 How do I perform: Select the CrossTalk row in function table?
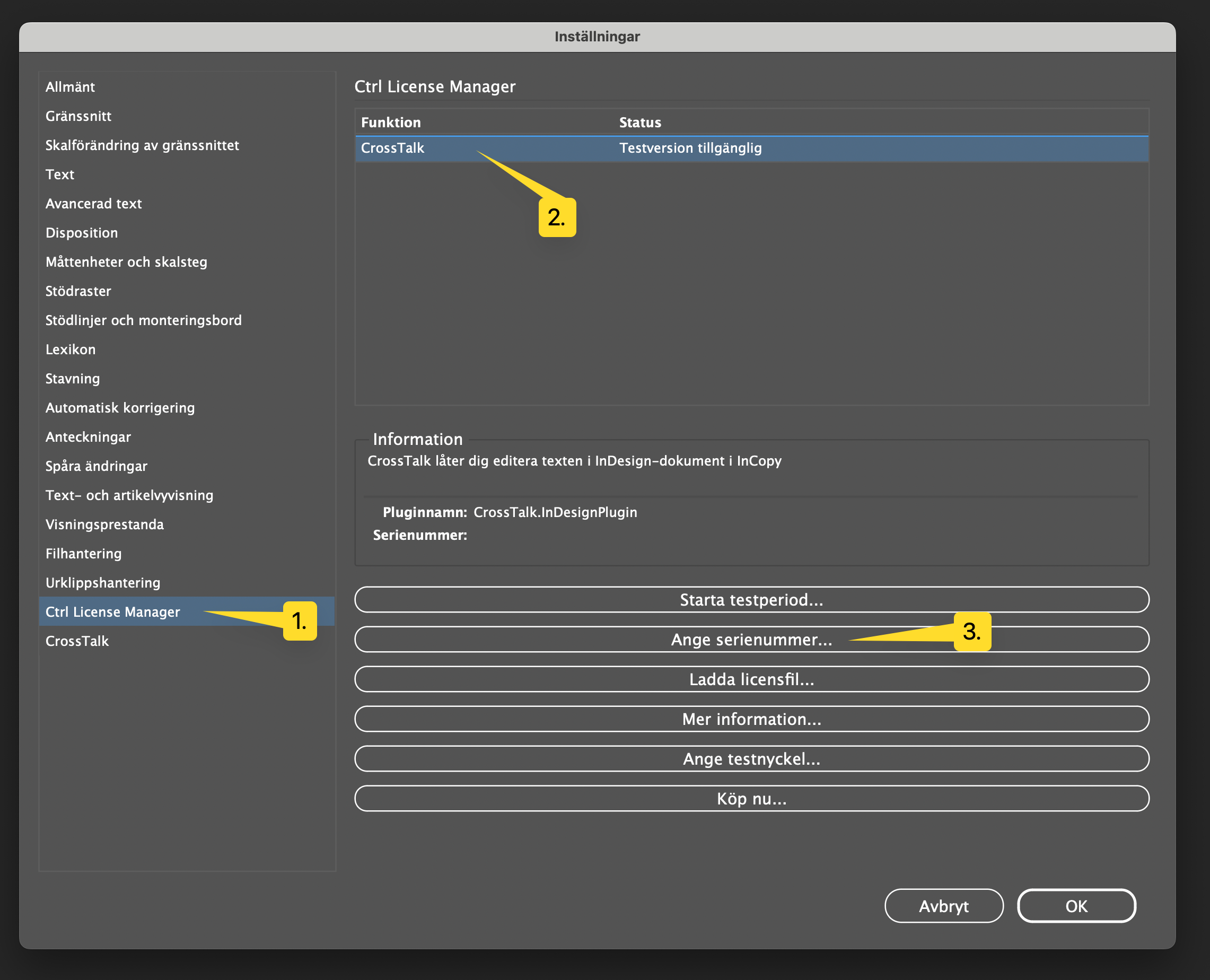tap(752, 148)
